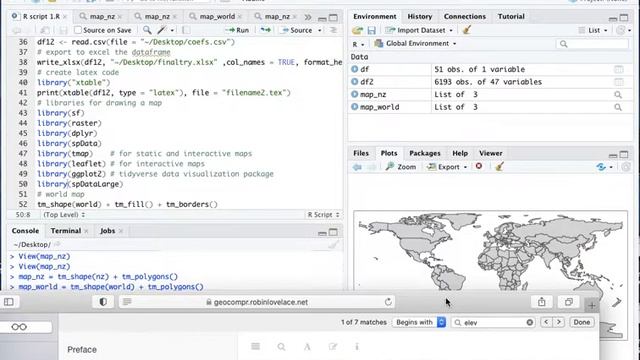Open the Tutorial tab

pos(511,16)
